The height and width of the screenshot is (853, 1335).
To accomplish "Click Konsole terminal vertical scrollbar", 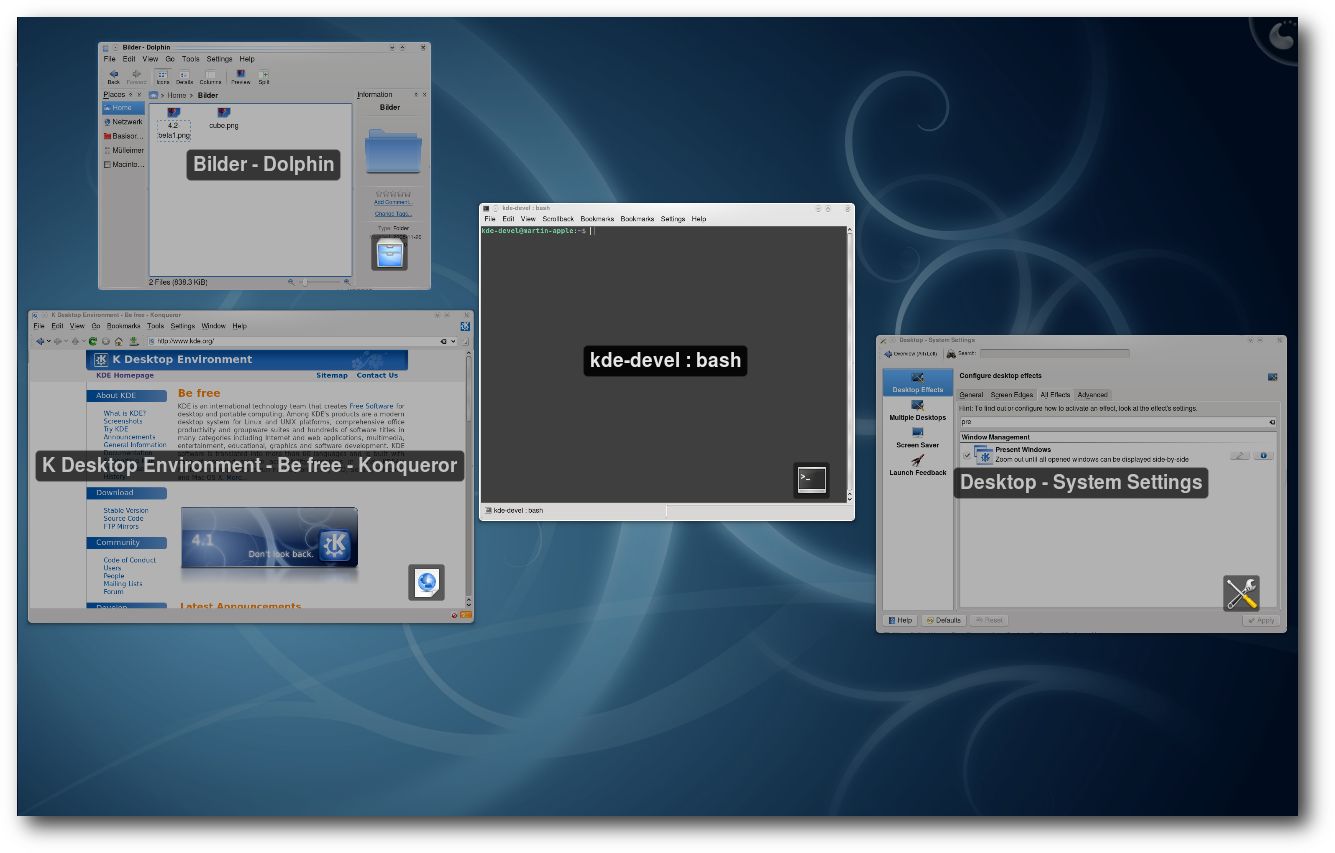I will click(850, 363).
